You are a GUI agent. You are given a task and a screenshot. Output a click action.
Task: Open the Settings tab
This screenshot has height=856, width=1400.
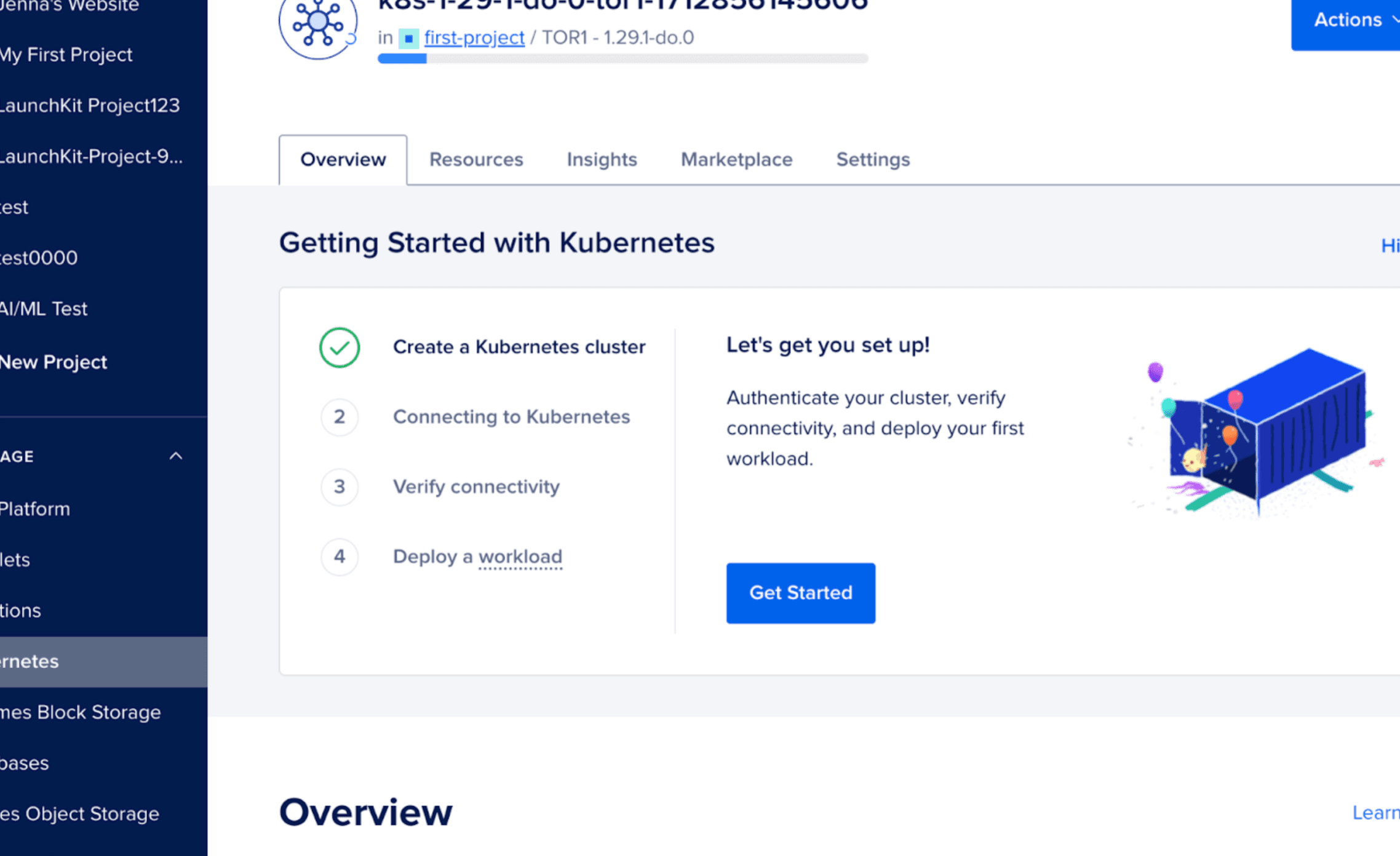click(x=873, y=160)
